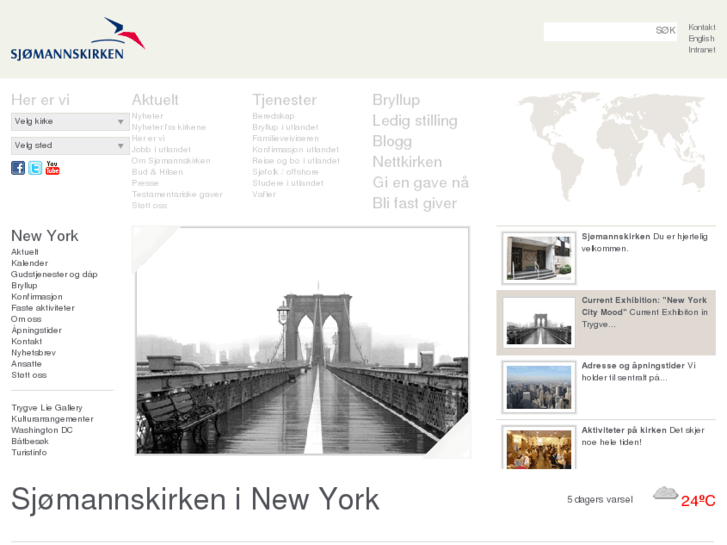Open Bryllup i utlandet link
This screenshot has height=545, width=727.
pyautogui.click(x=285, y=127)
